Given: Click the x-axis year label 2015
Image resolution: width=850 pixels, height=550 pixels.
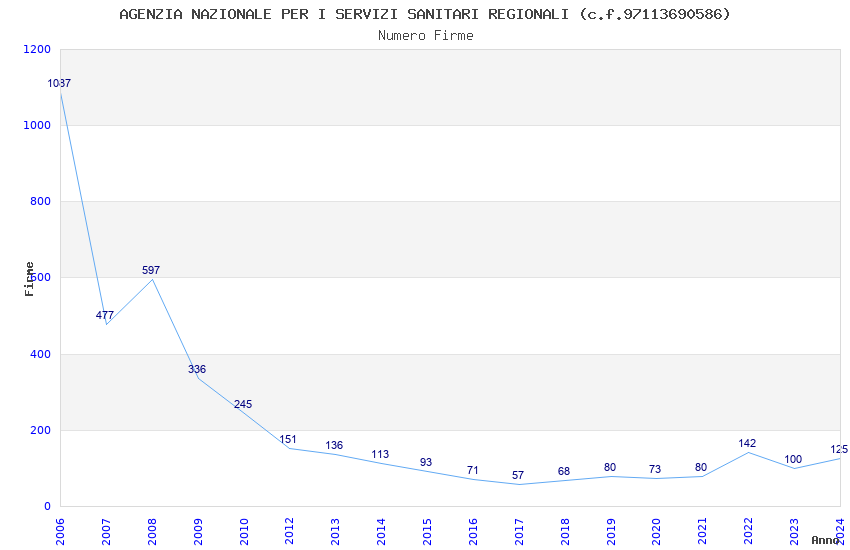Looking at the screenshot, I should 427,532.
